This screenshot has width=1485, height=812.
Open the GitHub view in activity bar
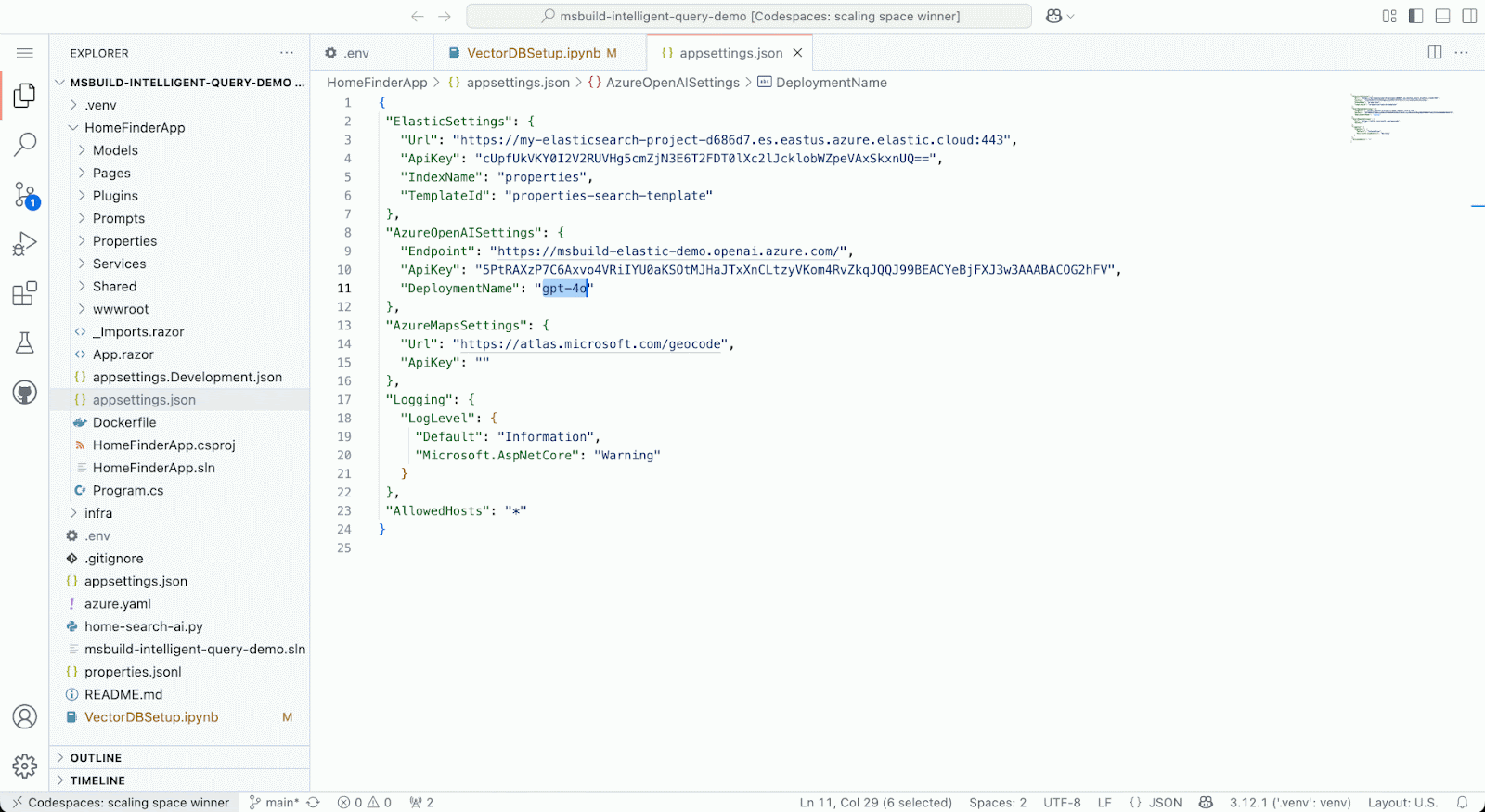[25, 393]
